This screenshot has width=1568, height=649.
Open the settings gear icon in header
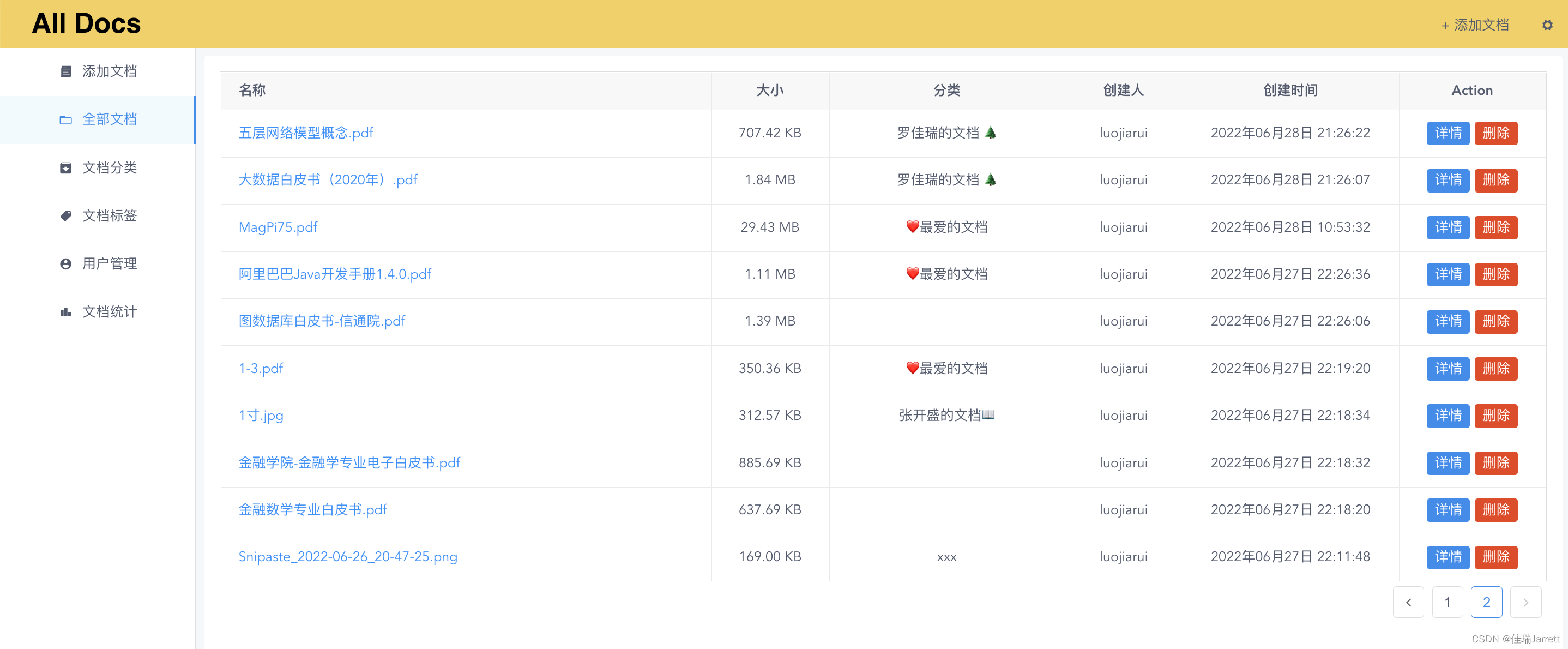(1547, 25)
